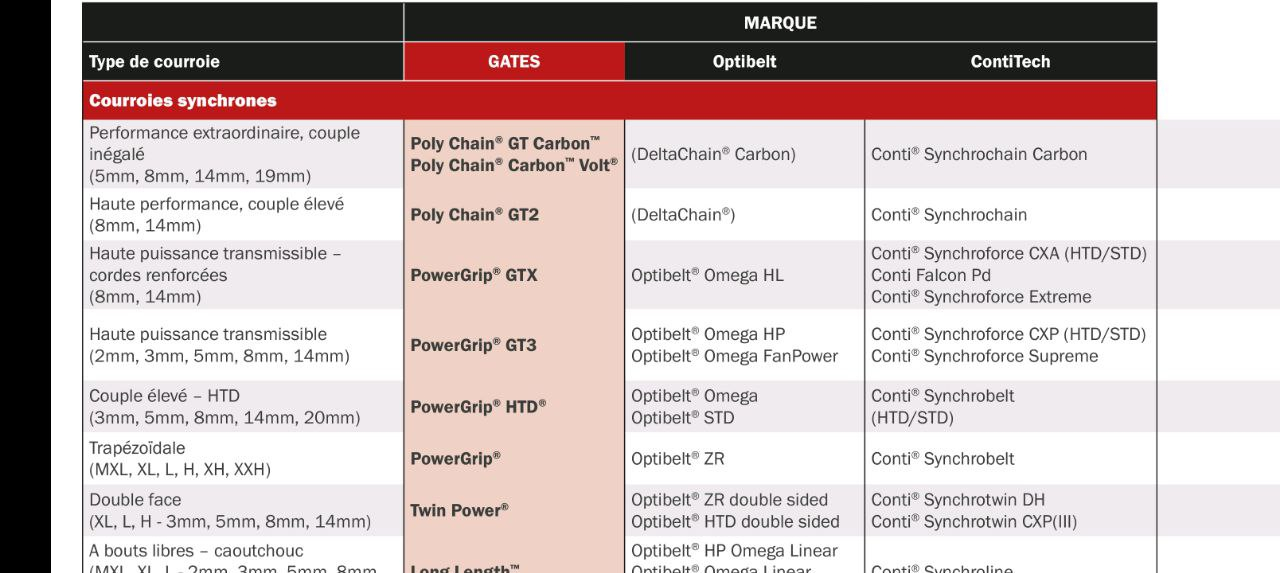Click the GATES column header
This screenshot has height=573, width=1280.
coord(514,62)
